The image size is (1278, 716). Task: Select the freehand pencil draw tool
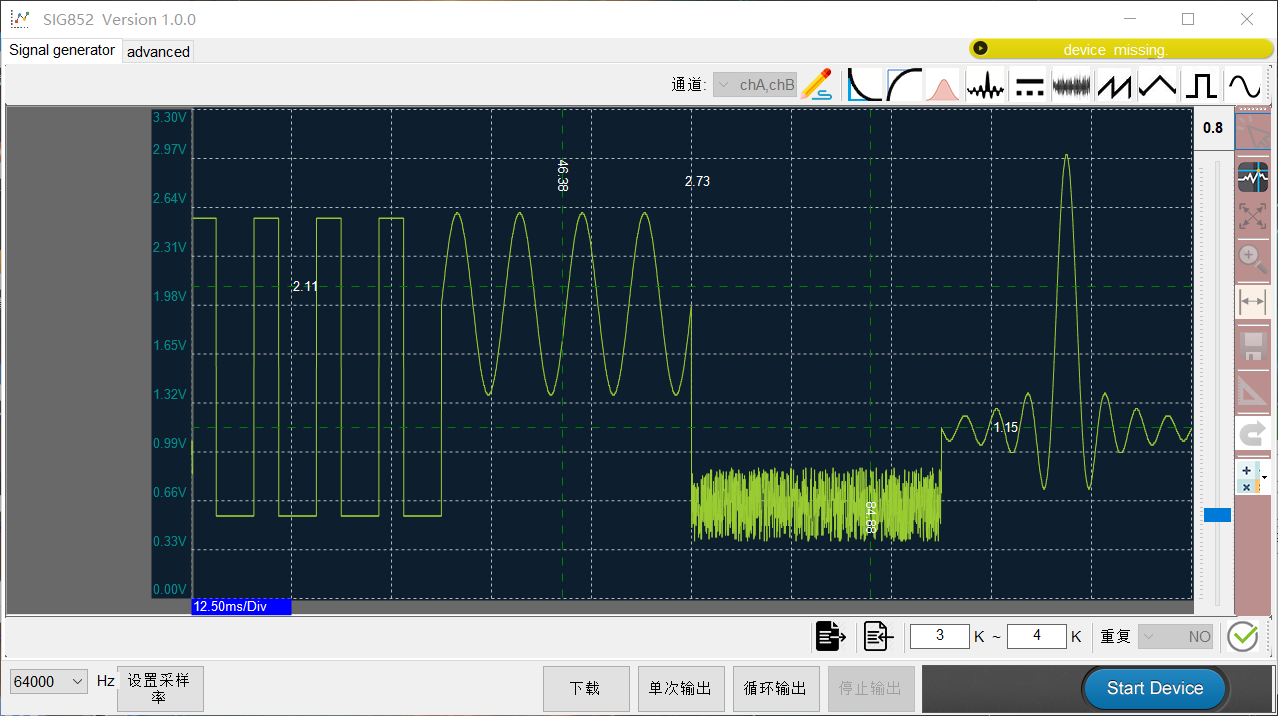(817, 84)
